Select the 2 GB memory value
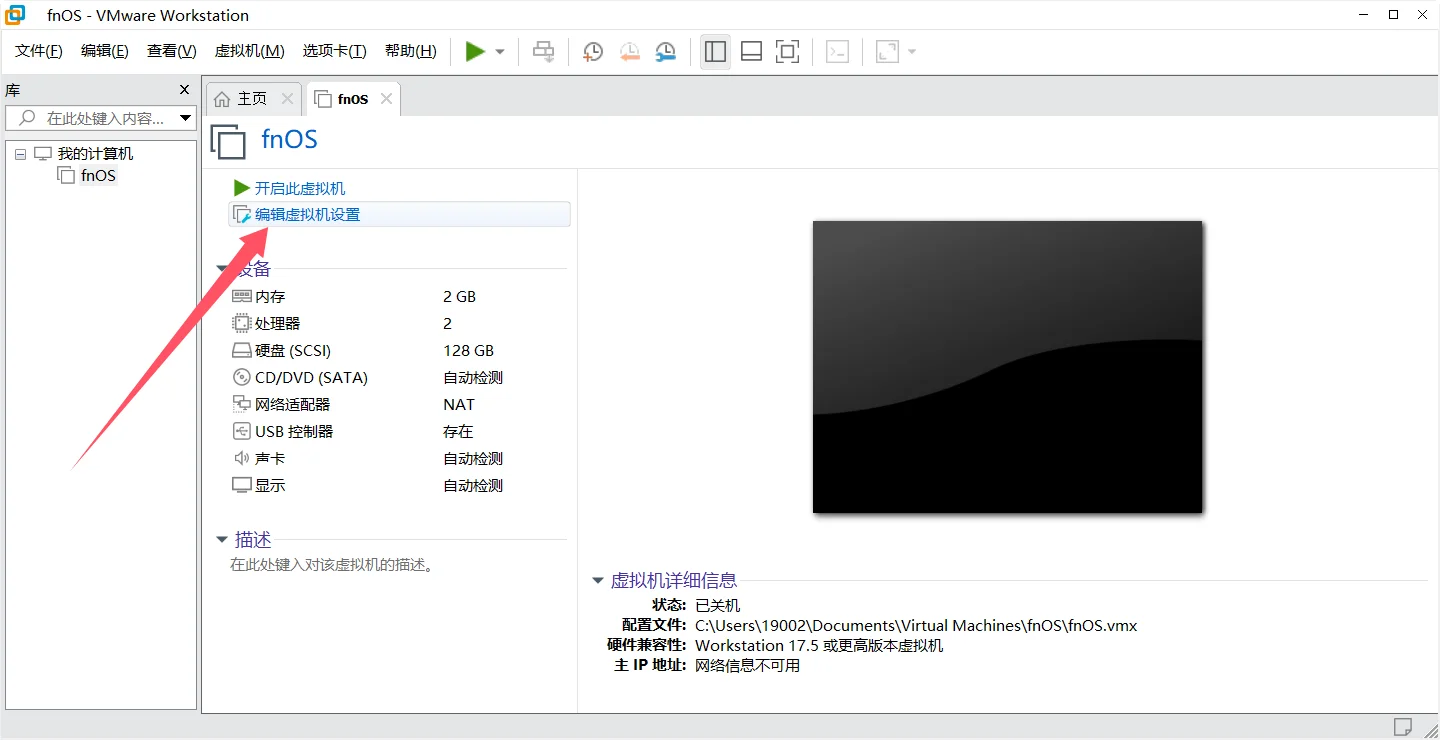This screenshot has height=740, width=1440. pos(460,297)
